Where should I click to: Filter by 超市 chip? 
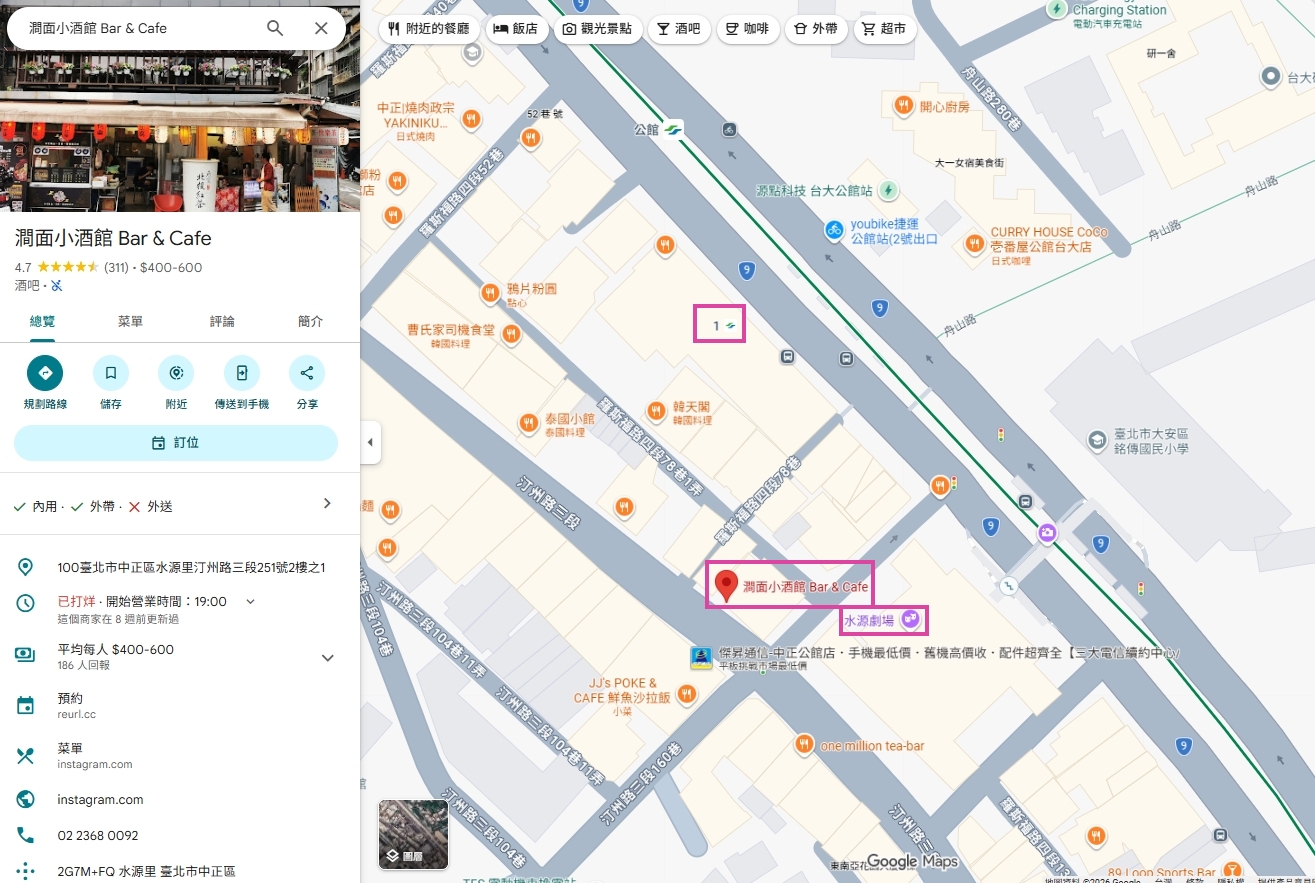tap(884, 29)
